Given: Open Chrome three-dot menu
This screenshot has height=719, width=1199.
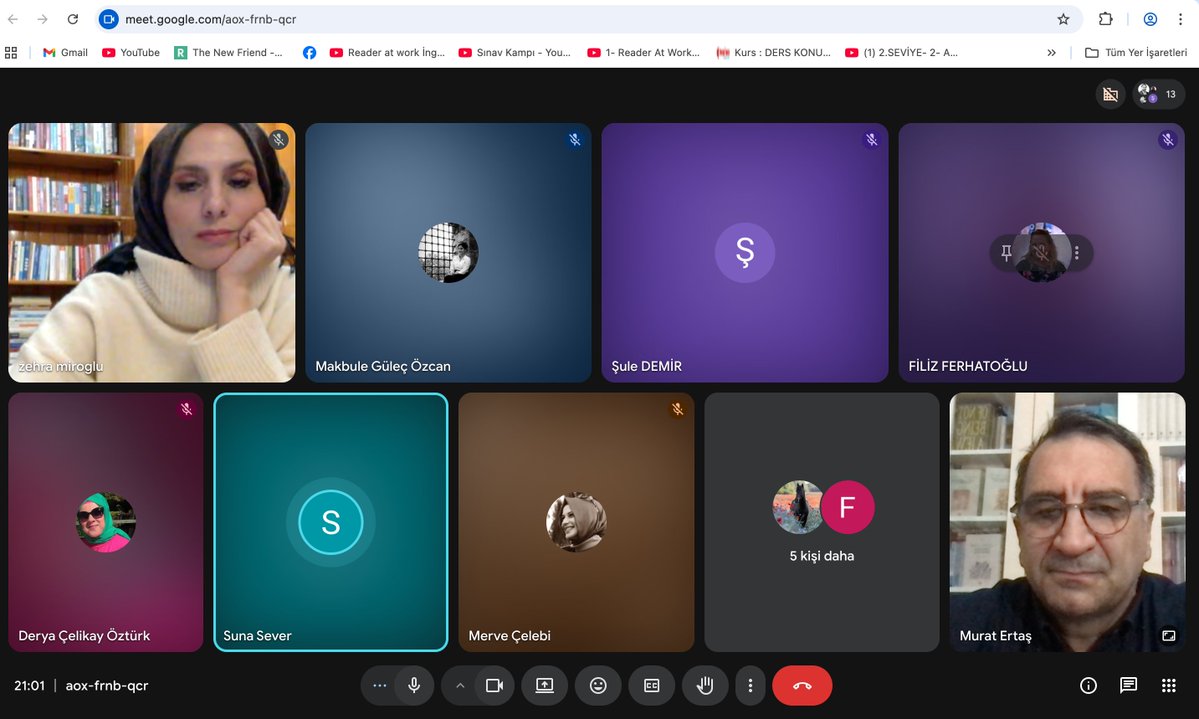Looking at the screenshot, I should click(1180, 19).
